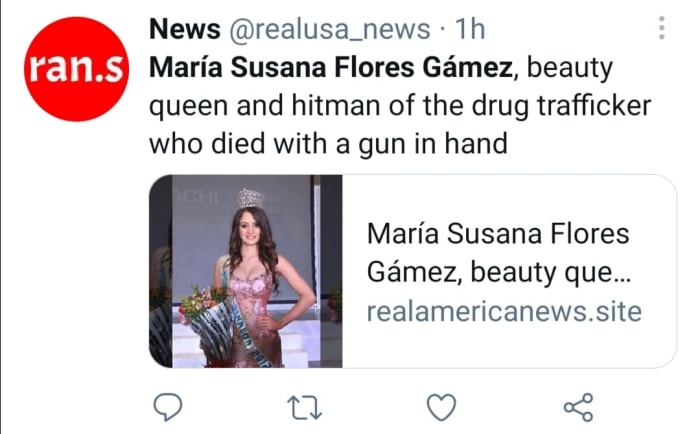700x434 pixels.
Task: Open the @realusa_news handle profile
Action: [320, 30]
